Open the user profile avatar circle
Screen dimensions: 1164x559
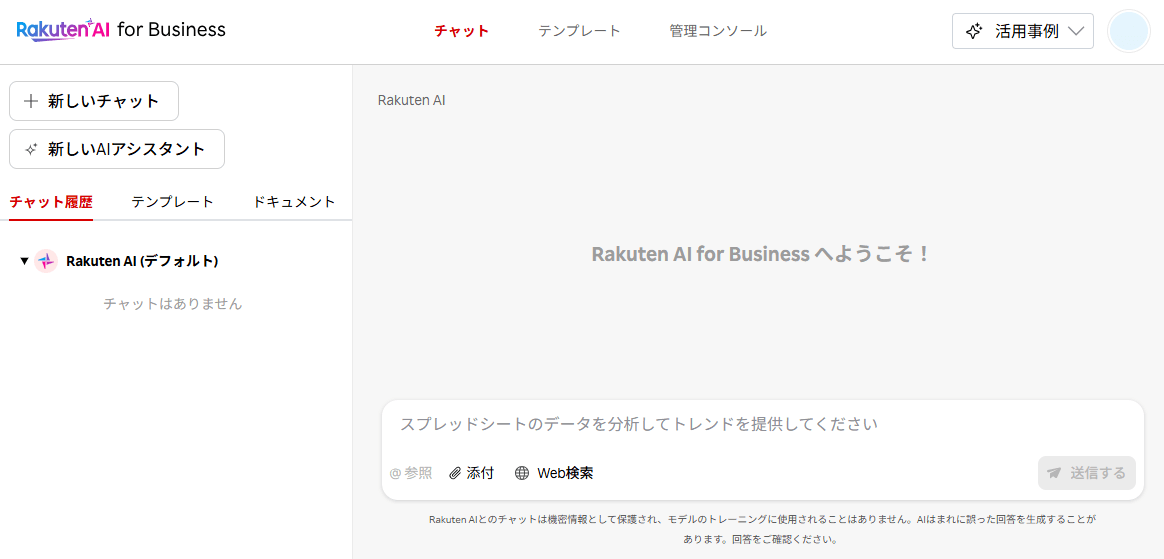[1128, 31]
